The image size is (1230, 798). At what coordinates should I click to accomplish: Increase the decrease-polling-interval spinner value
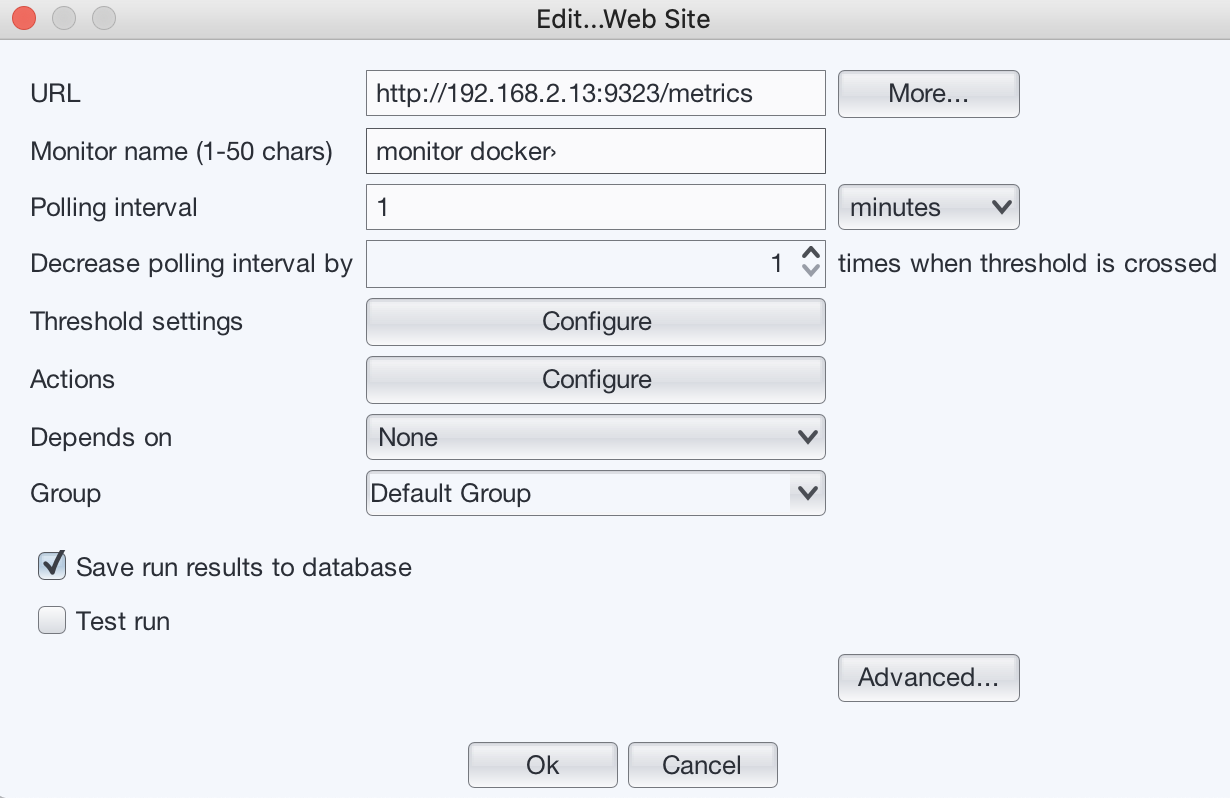(812, 254)
